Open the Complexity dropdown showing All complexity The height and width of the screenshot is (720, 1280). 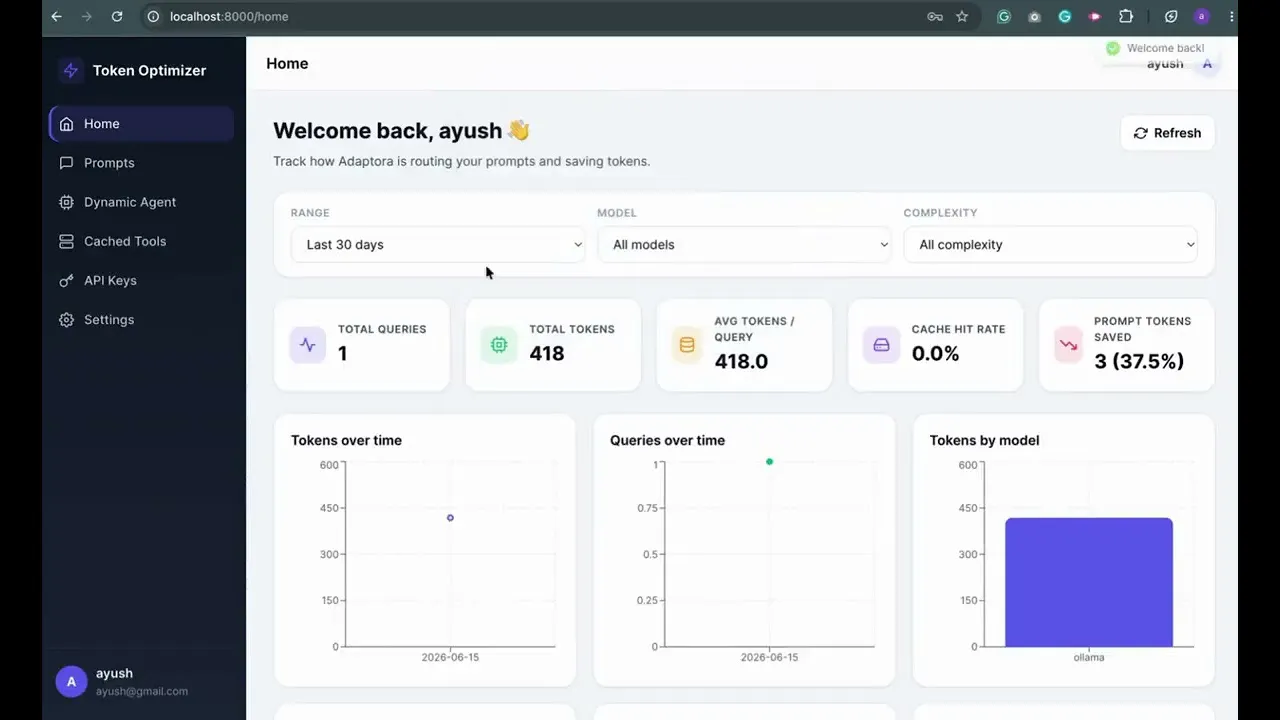click(x=1050, y=245)
